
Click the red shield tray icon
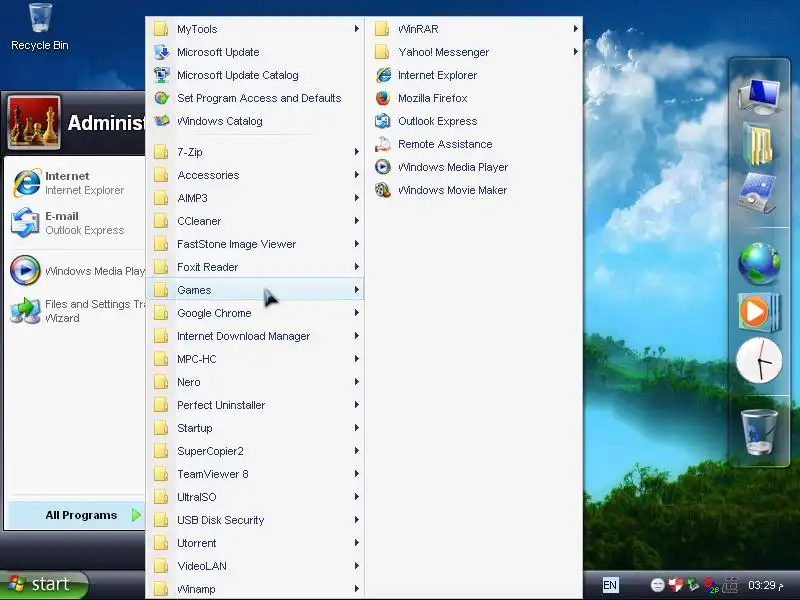tap(676, 585)
